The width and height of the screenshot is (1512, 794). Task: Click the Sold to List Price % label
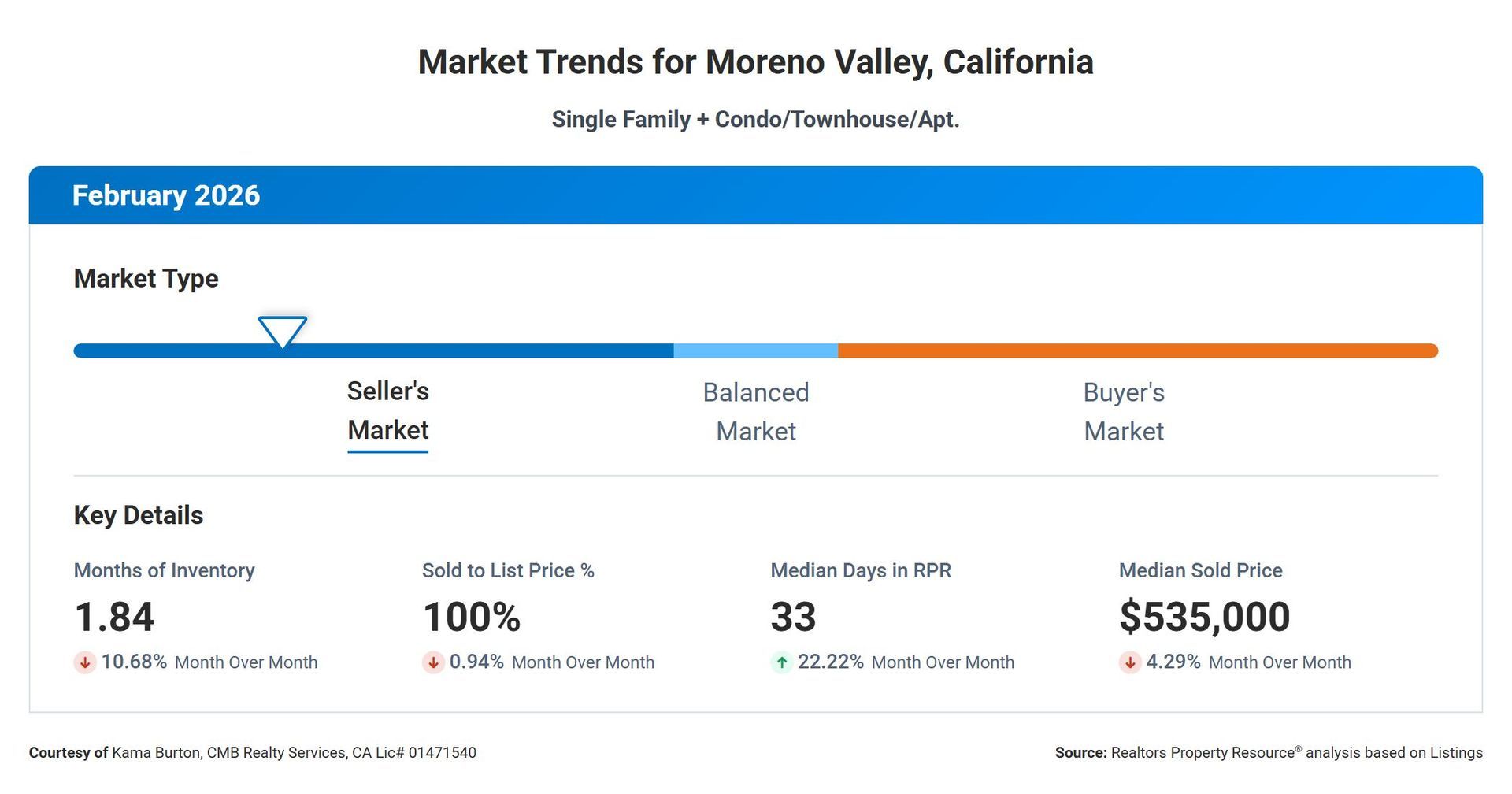pyautogui.click(x=508, y=570)
